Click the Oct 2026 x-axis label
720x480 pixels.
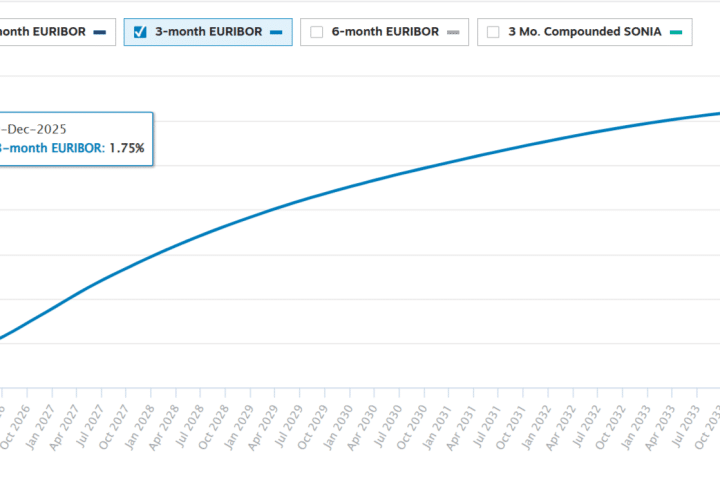click(10, 430)
